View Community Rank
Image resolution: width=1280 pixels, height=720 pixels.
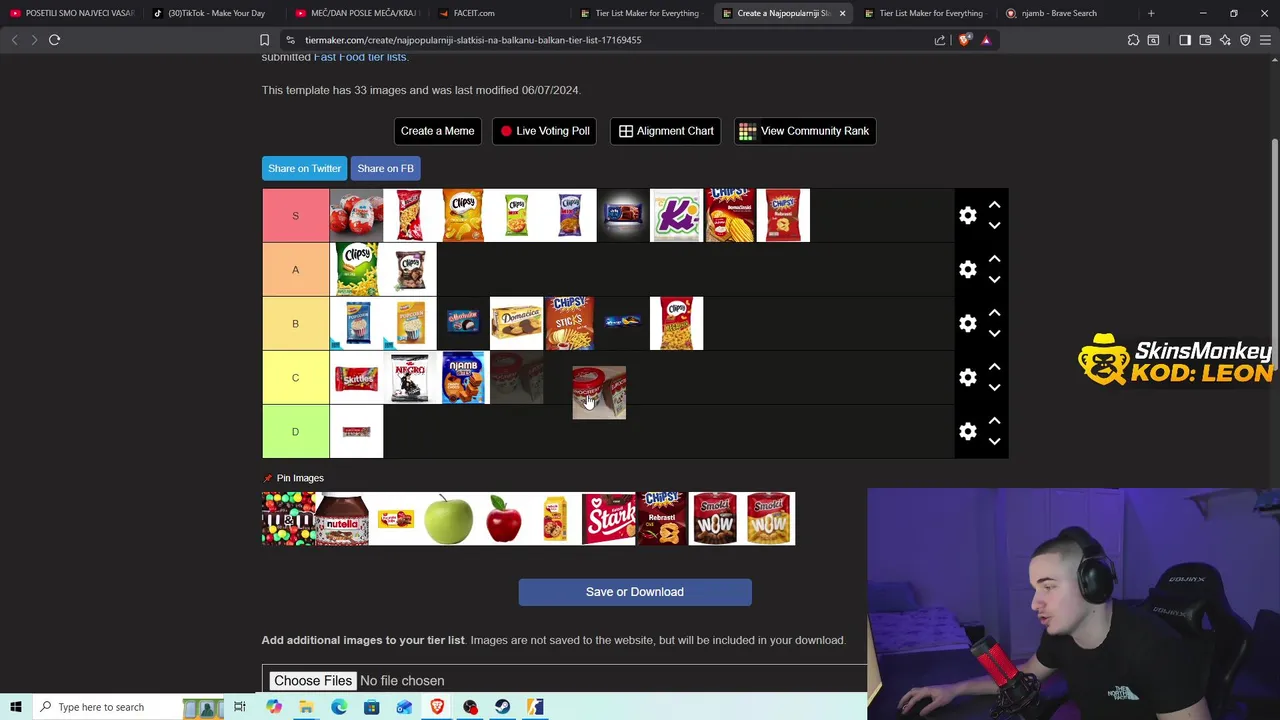805,131
